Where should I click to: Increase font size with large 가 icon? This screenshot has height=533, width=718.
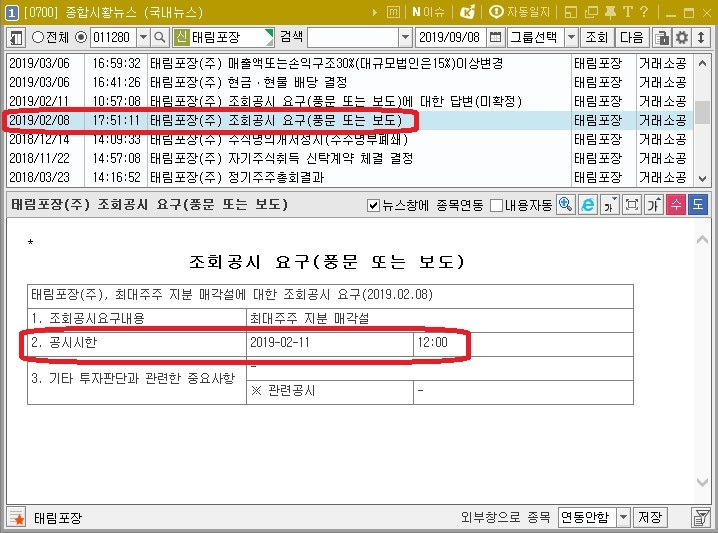pyautogui.click(x=653, y=205)
